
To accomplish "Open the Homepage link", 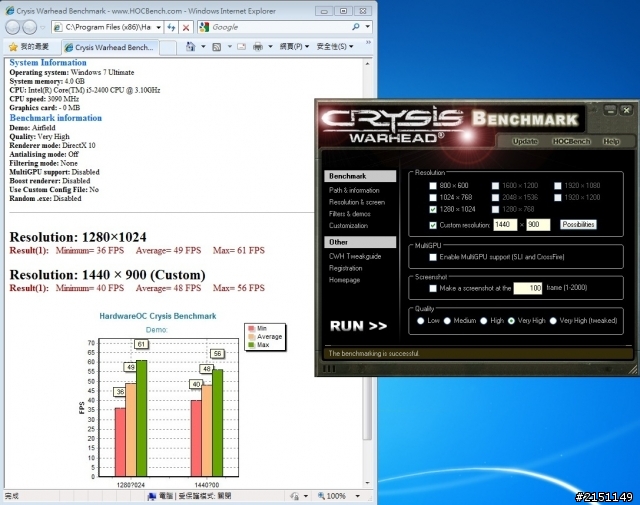I will coord(344,280).
